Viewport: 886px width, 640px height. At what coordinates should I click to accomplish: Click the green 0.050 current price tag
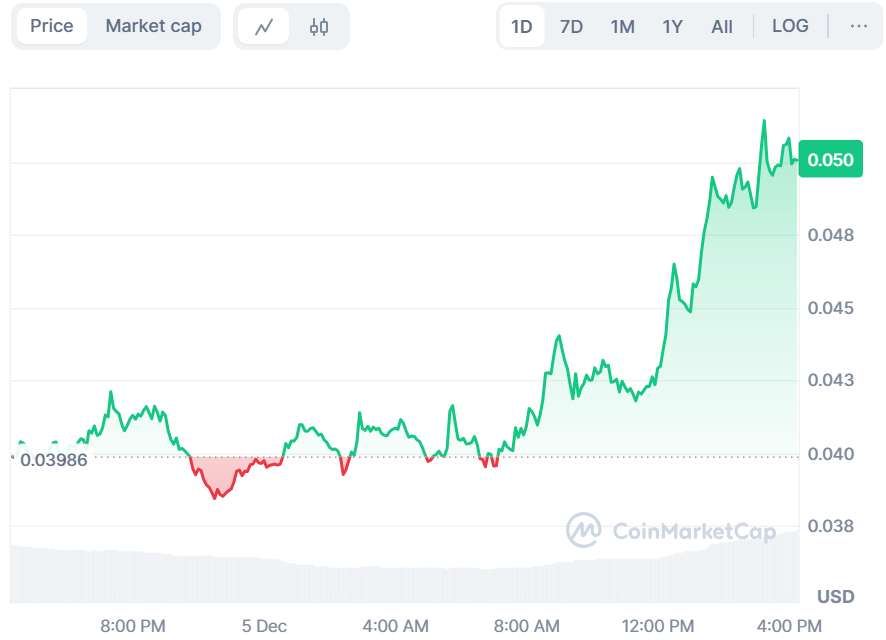830,160
